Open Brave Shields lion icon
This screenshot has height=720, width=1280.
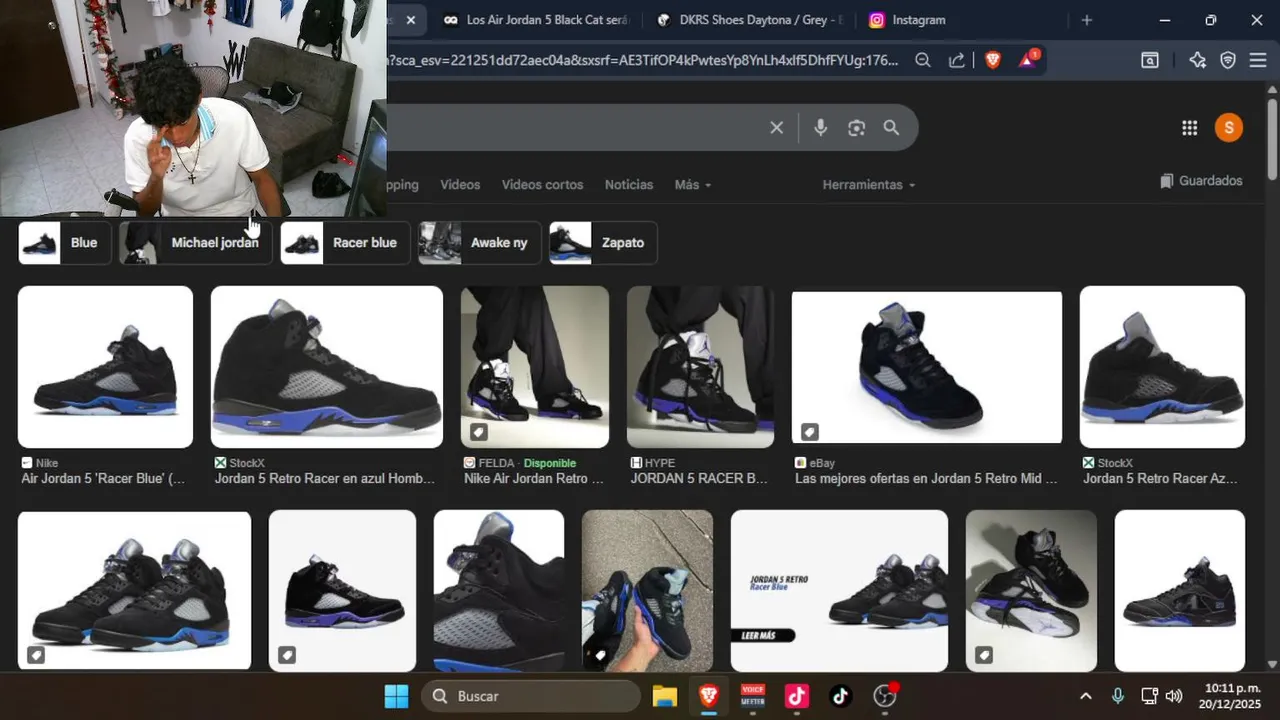click(992, 60)
